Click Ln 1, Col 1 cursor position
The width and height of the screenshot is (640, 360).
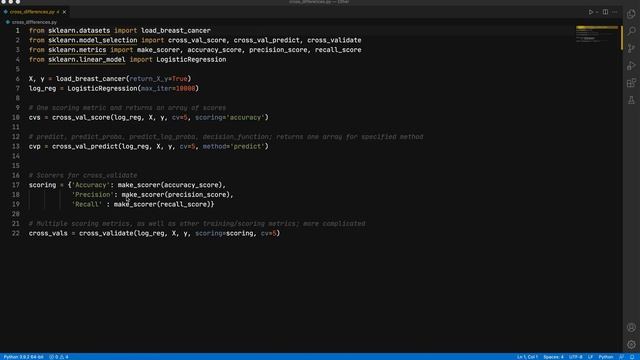(x=527, y=357)
